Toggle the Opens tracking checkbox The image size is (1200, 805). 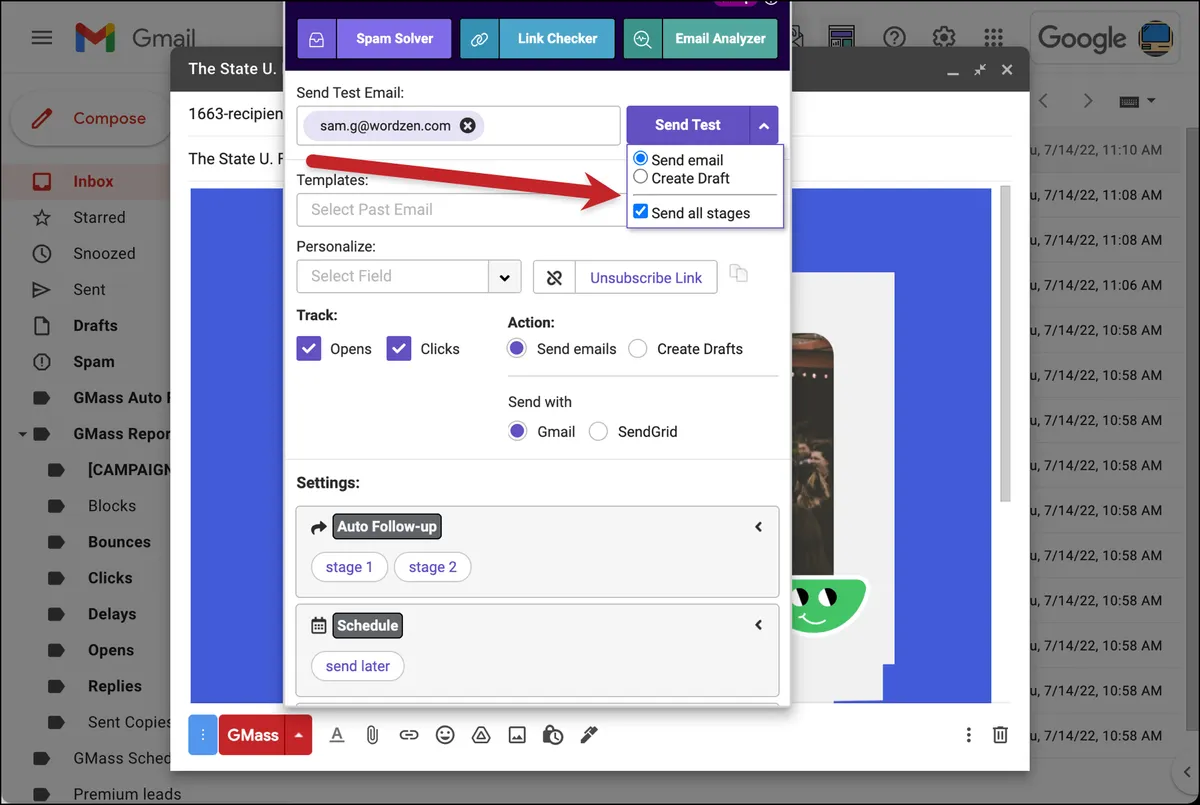coord(309,348)
